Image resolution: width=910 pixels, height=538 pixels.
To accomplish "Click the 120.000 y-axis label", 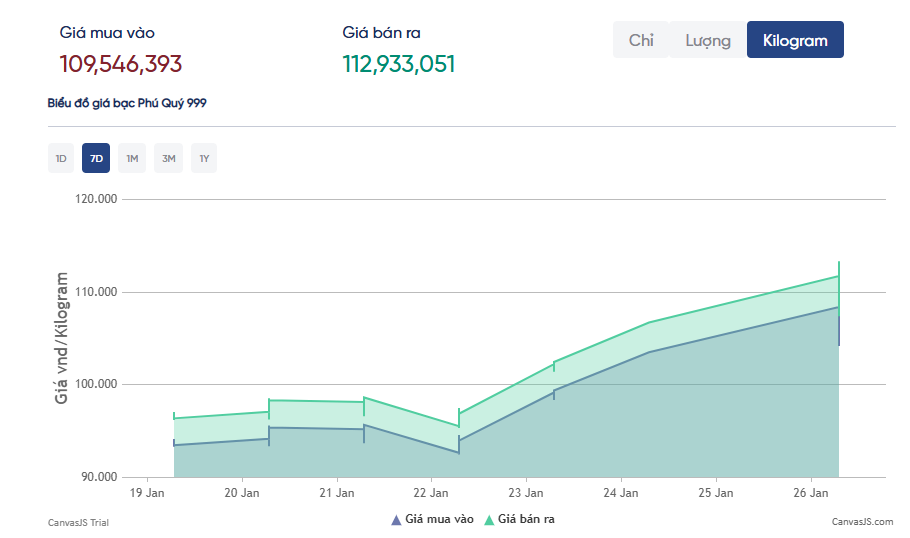I will pos(97,199).
